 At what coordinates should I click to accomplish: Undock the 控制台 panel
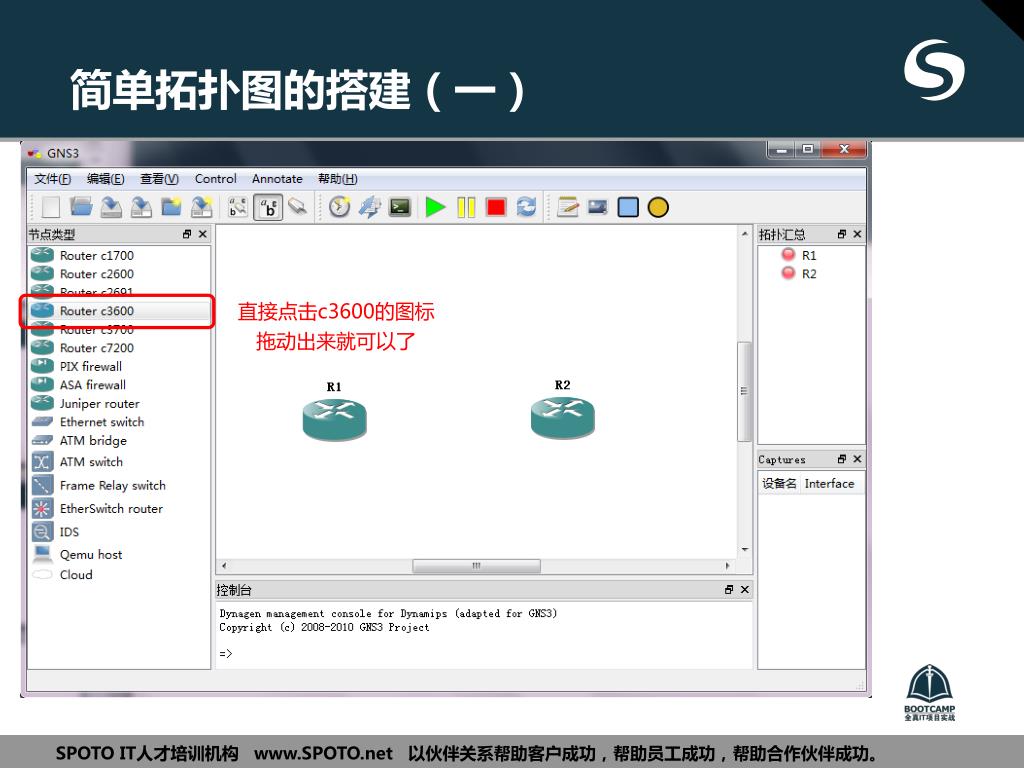(729, 589)
